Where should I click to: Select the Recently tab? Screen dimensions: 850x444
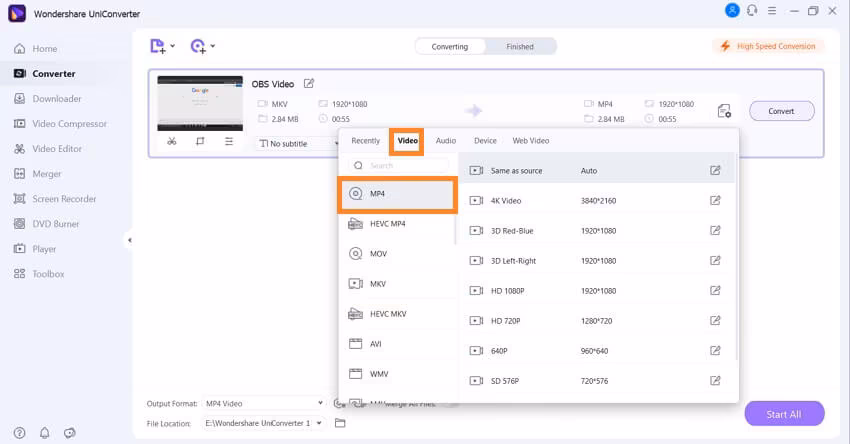tap(365, 140)
